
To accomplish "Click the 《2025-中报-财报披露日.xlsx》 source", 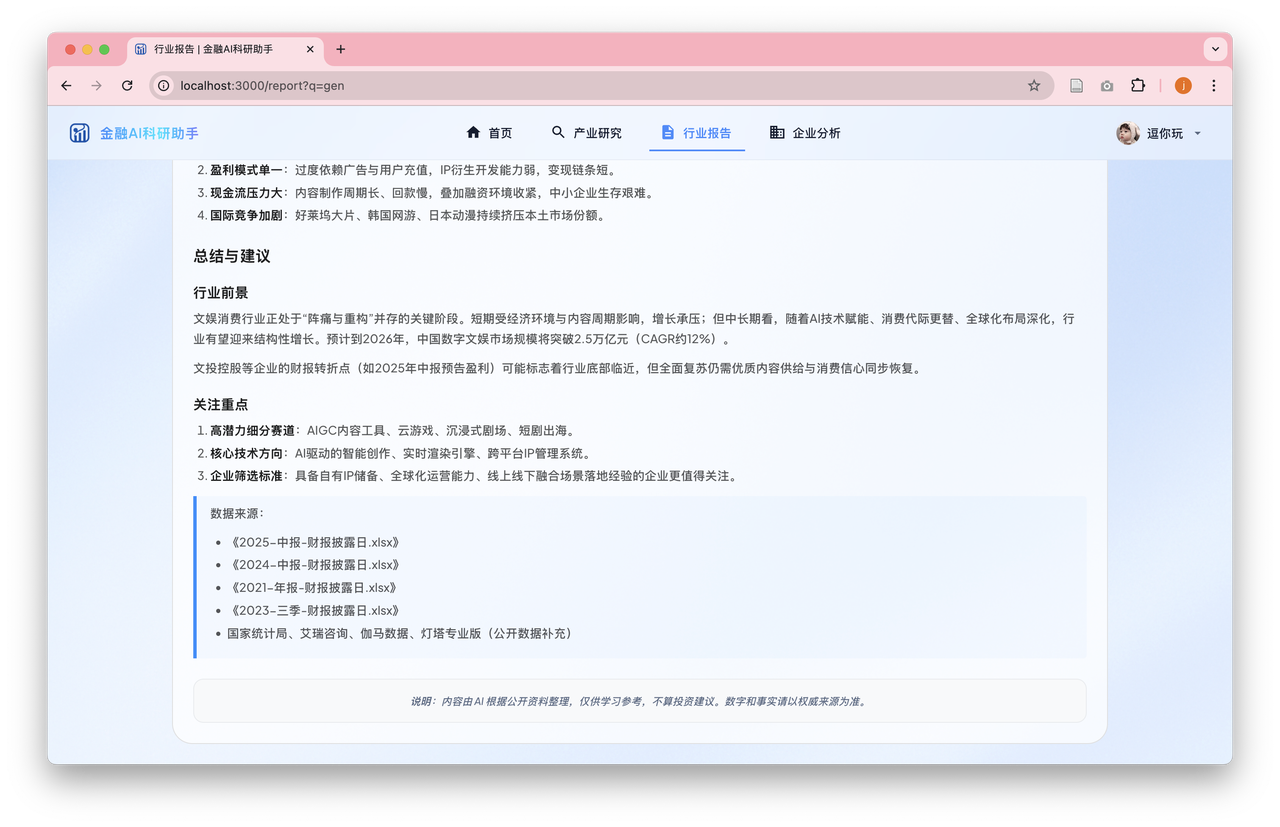I will [314, 543].
